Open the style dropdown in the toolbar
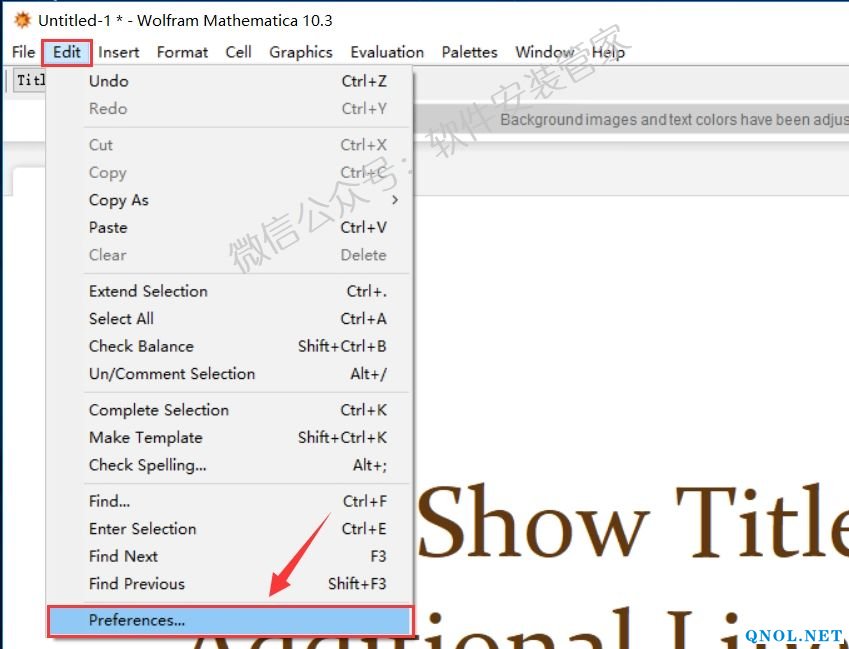The height and width of the screenshot is (649, 849). tap(28, 81)
